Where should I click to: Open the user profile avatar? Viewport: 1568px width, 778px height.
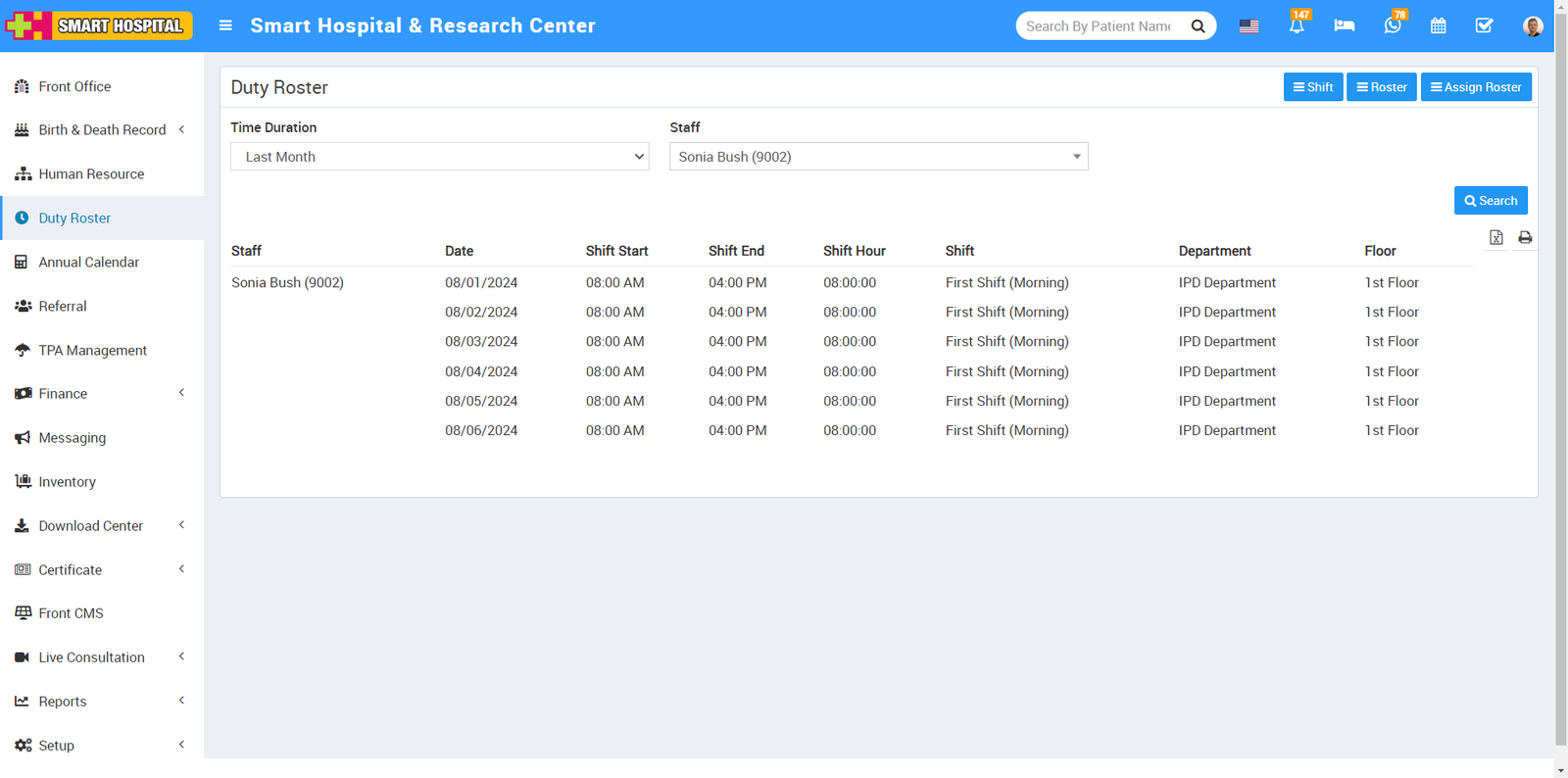tap(1533, 26)
